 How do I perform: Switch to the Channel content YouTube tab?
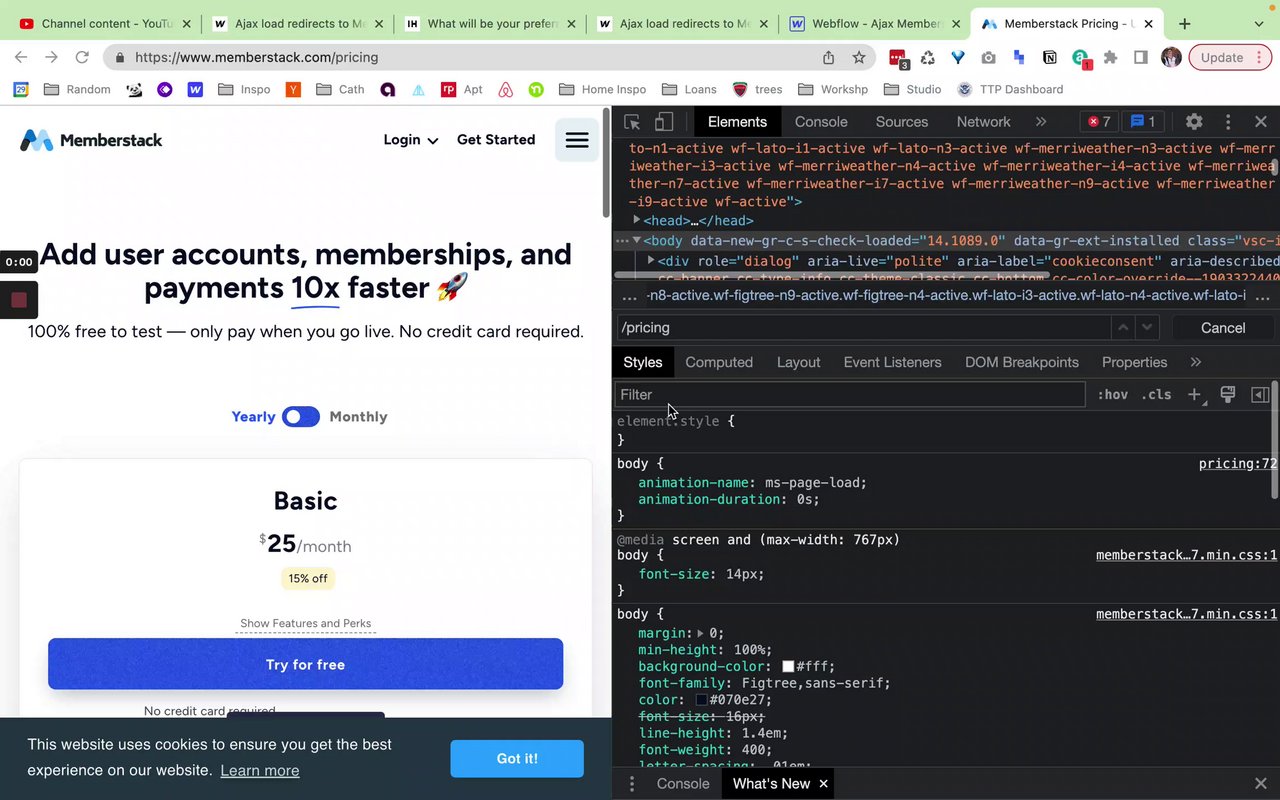click(105, 23)
